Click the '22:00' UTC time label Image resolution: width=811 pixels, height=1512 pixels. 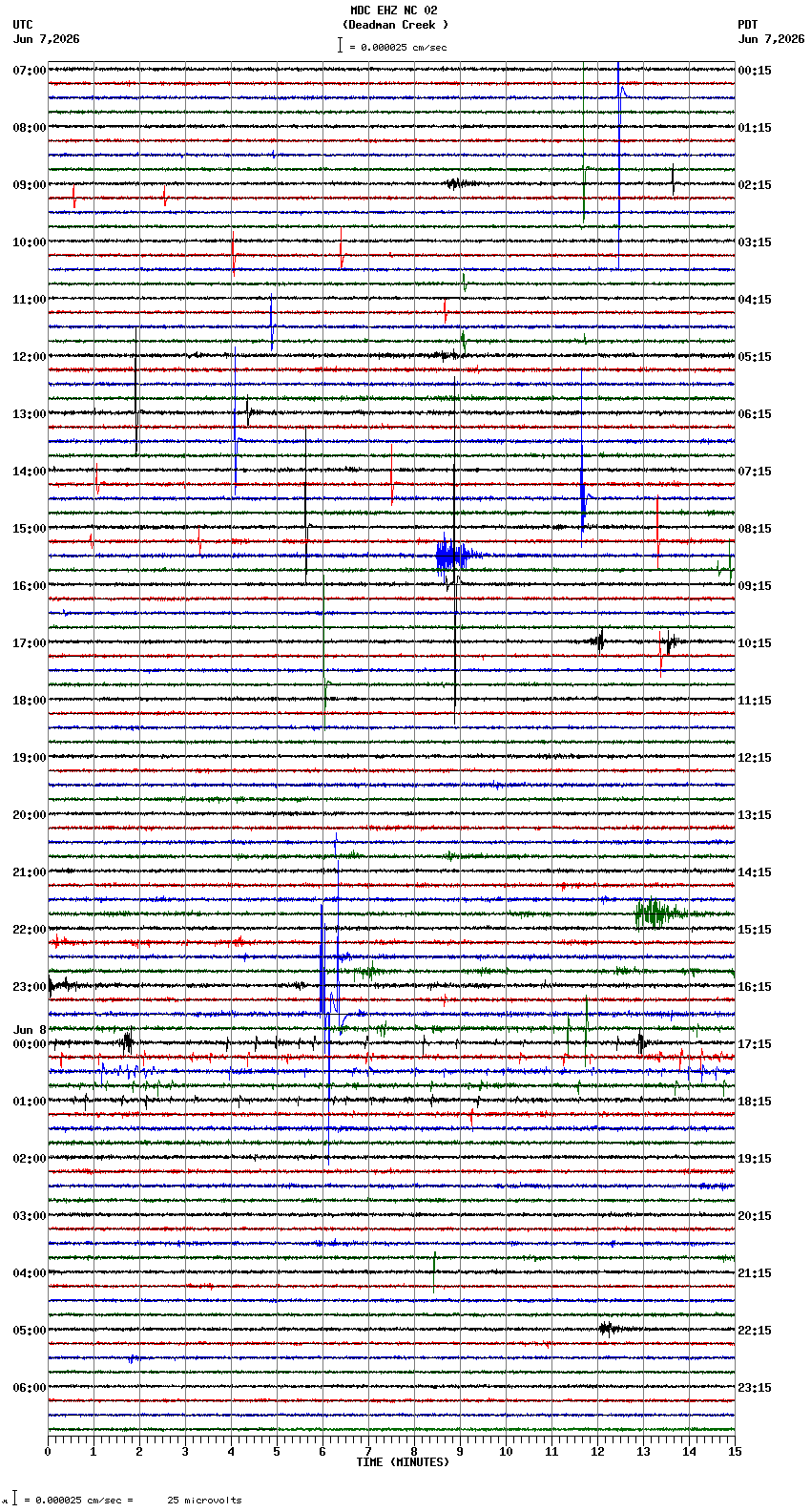[30, 930]
